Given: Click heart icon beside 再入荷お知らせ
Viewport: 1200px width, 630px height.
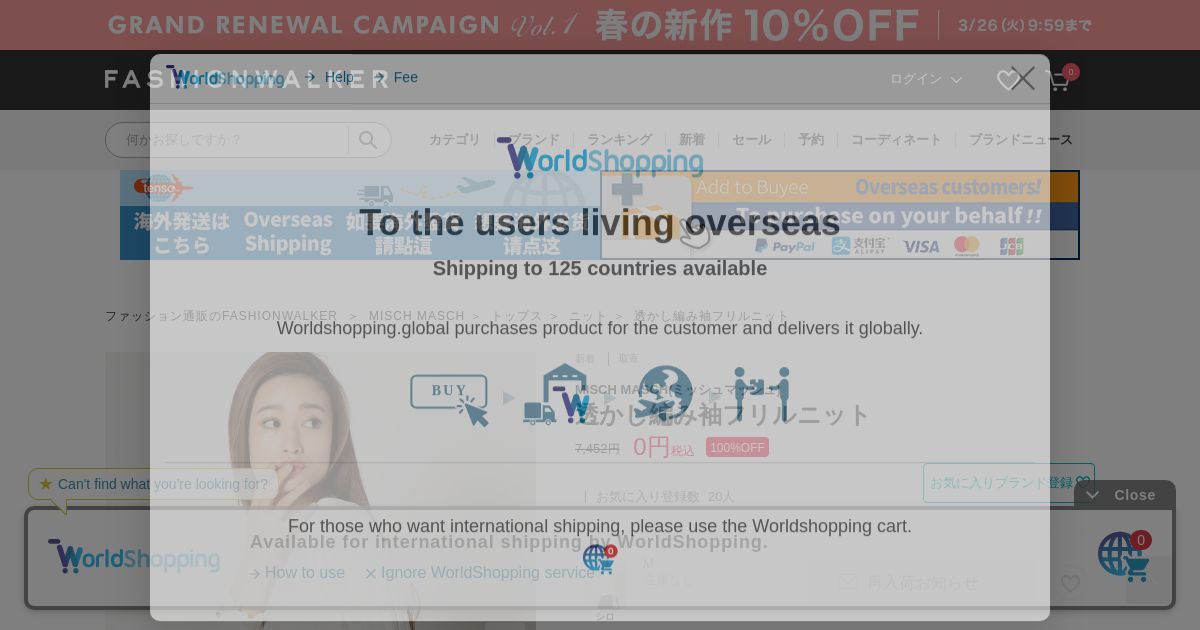Looking at the screenshot, I should click(x=1070, y=583).
